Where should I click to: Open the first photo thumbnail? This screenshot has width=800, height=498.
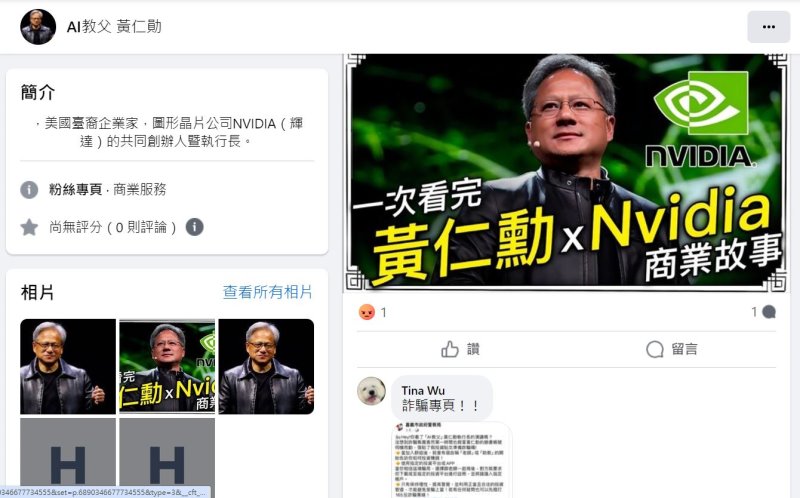coord(68,366)
